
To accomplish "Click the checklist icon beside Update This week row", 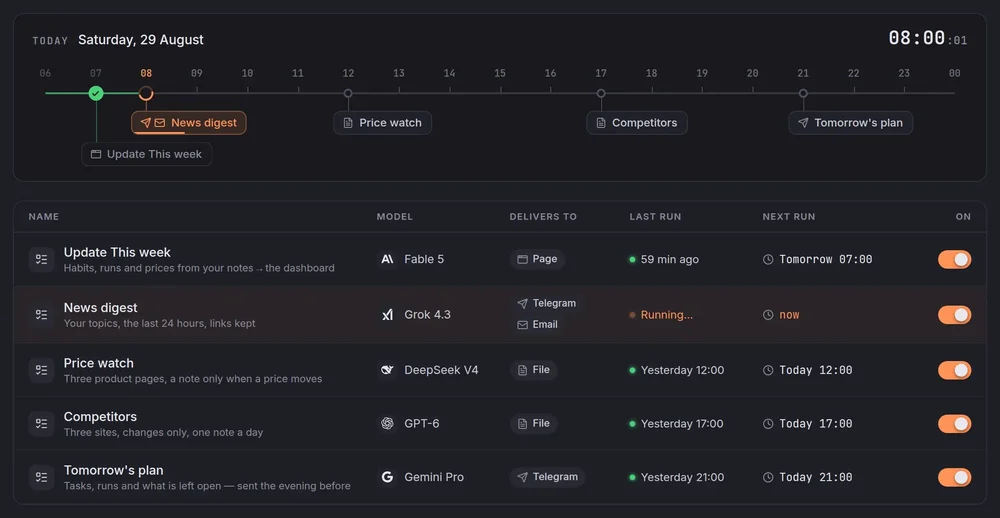I will (x=41, y=259).
